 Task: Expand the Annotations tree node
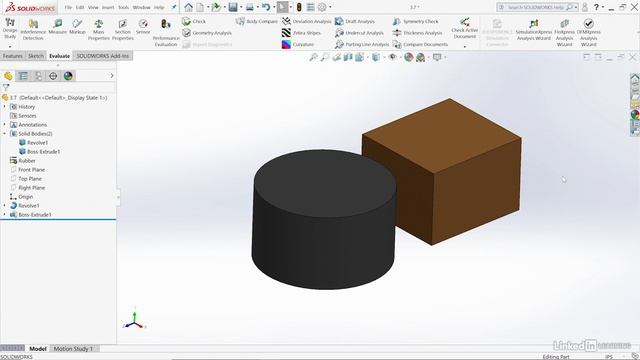[4, 124]
